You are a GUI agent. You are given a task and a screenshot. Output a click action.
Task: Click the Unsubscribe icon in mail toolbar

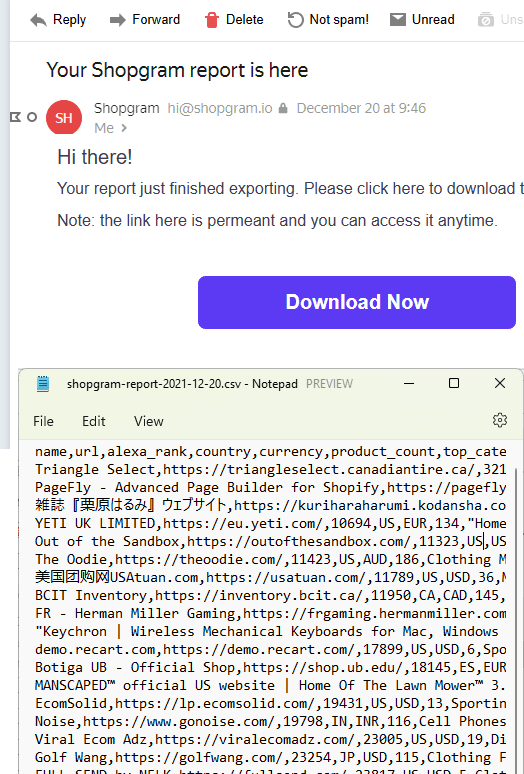[486, 20]
